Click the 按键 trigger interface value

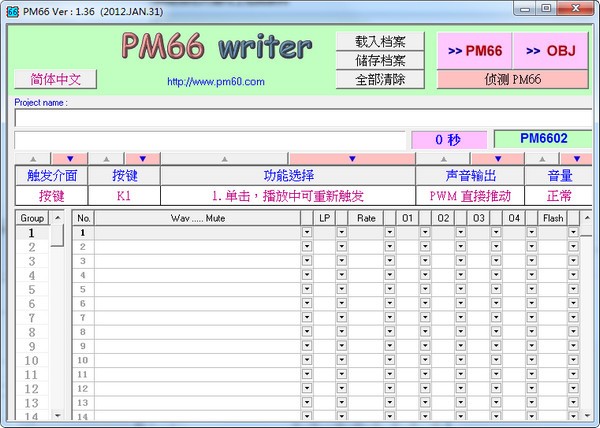point(51,196)
